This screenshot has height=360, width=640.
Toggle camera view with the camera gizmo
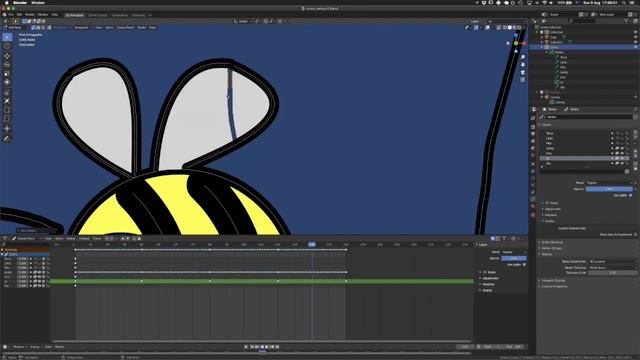pos(523,72)
